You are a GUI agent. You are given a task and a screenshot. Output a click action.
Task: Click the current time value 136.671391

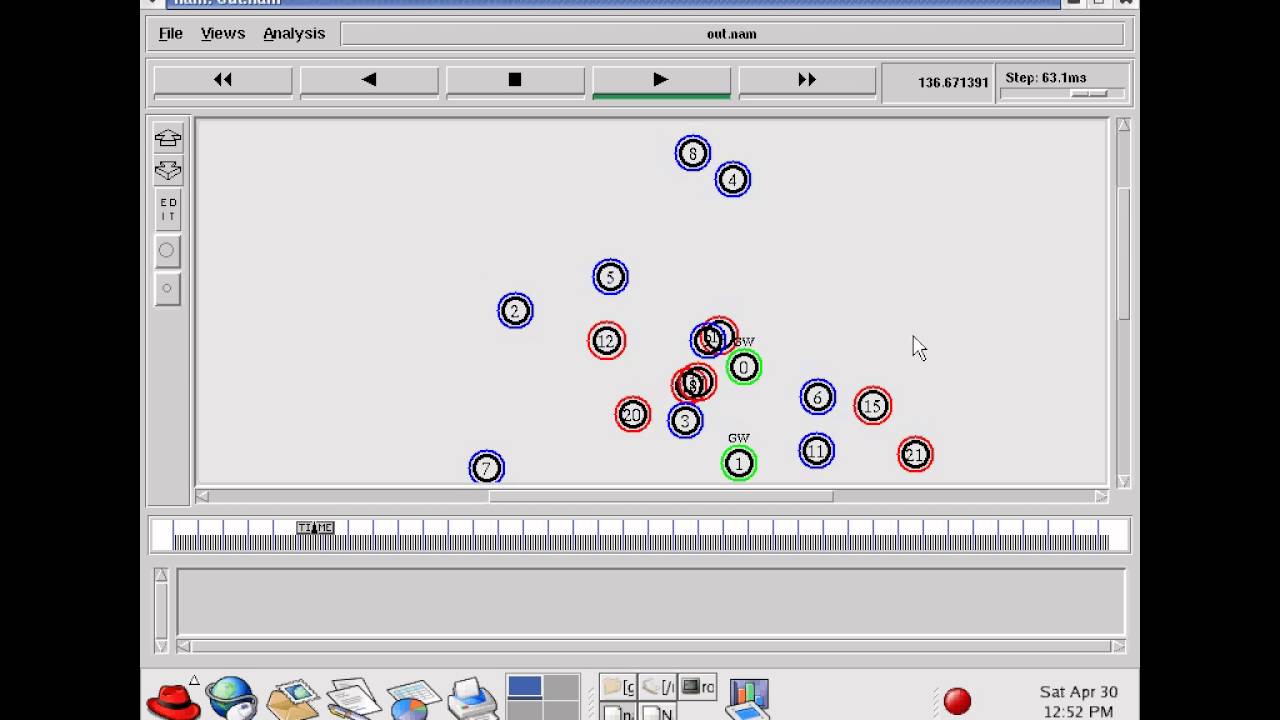(x=953, y=83)
